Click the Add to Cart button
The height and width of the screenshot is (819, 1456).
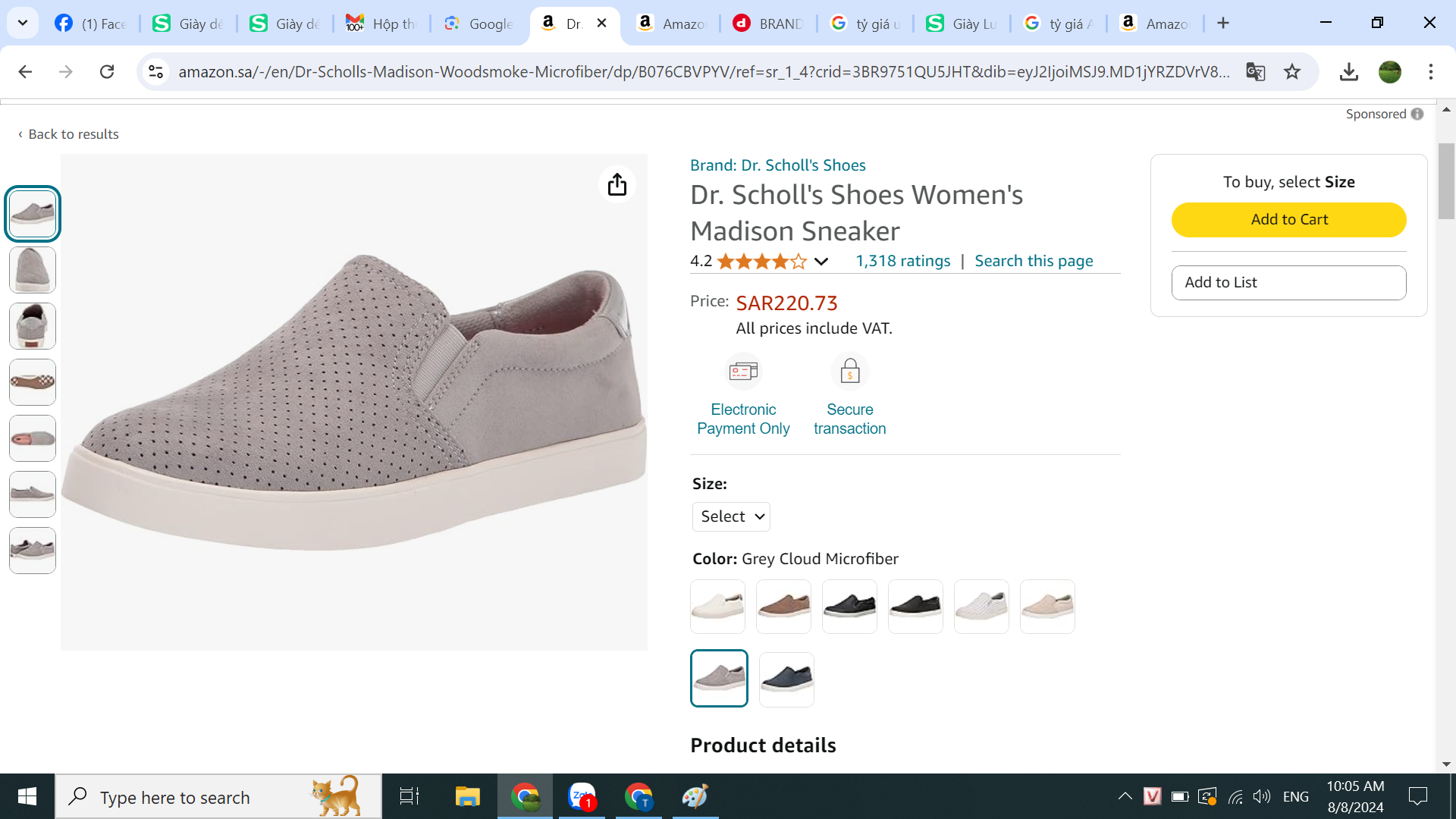[x=1288, y=220]
